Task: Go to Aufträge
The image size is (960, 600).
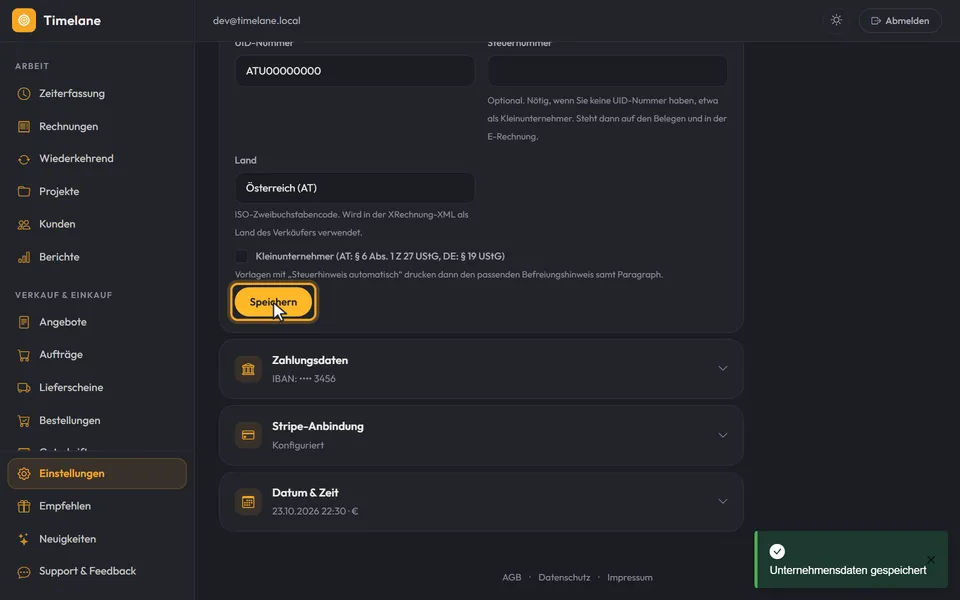Action: [x=97, y=355]
